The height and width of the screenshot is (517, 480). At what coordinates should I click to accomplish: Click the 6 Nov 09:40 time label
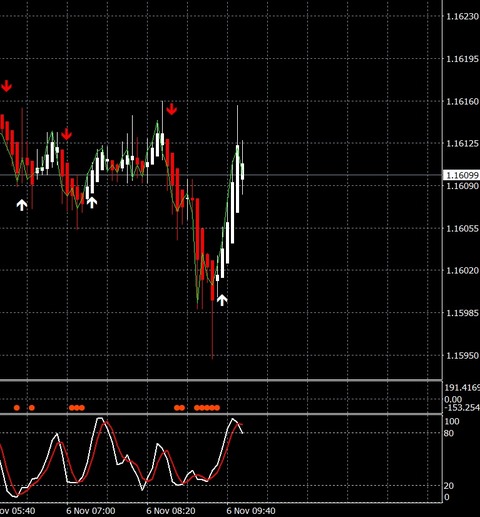pyautogui.click(x=251, y=511)
